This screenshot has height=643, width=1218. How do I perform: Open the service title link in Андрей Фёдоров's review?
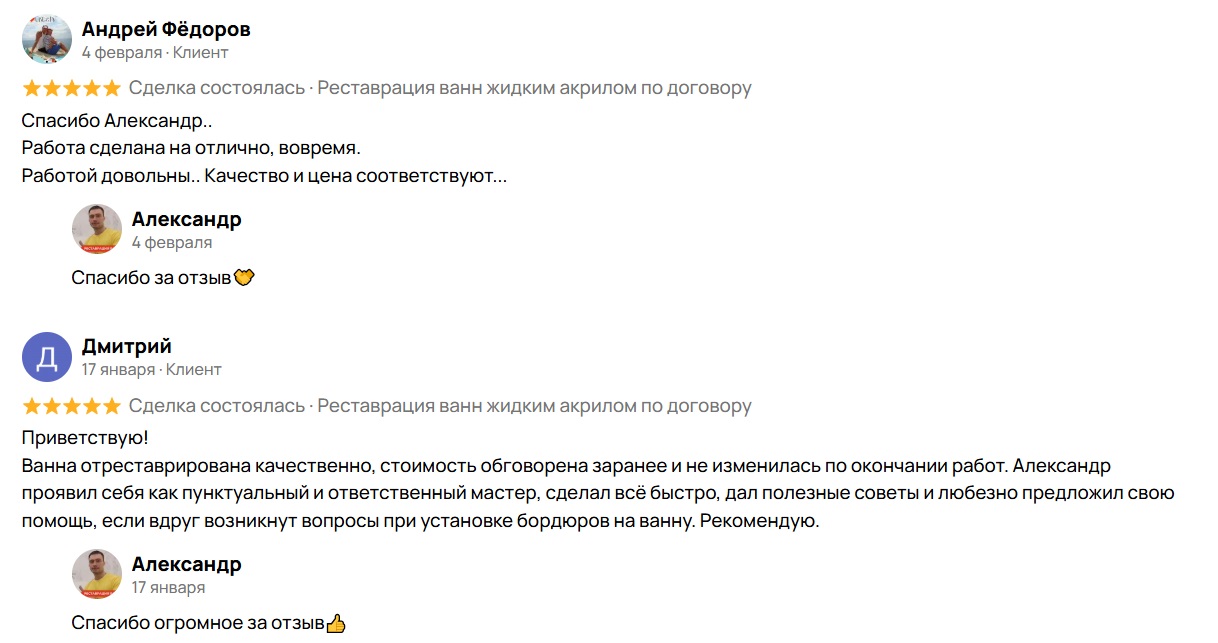click(534, 88)
